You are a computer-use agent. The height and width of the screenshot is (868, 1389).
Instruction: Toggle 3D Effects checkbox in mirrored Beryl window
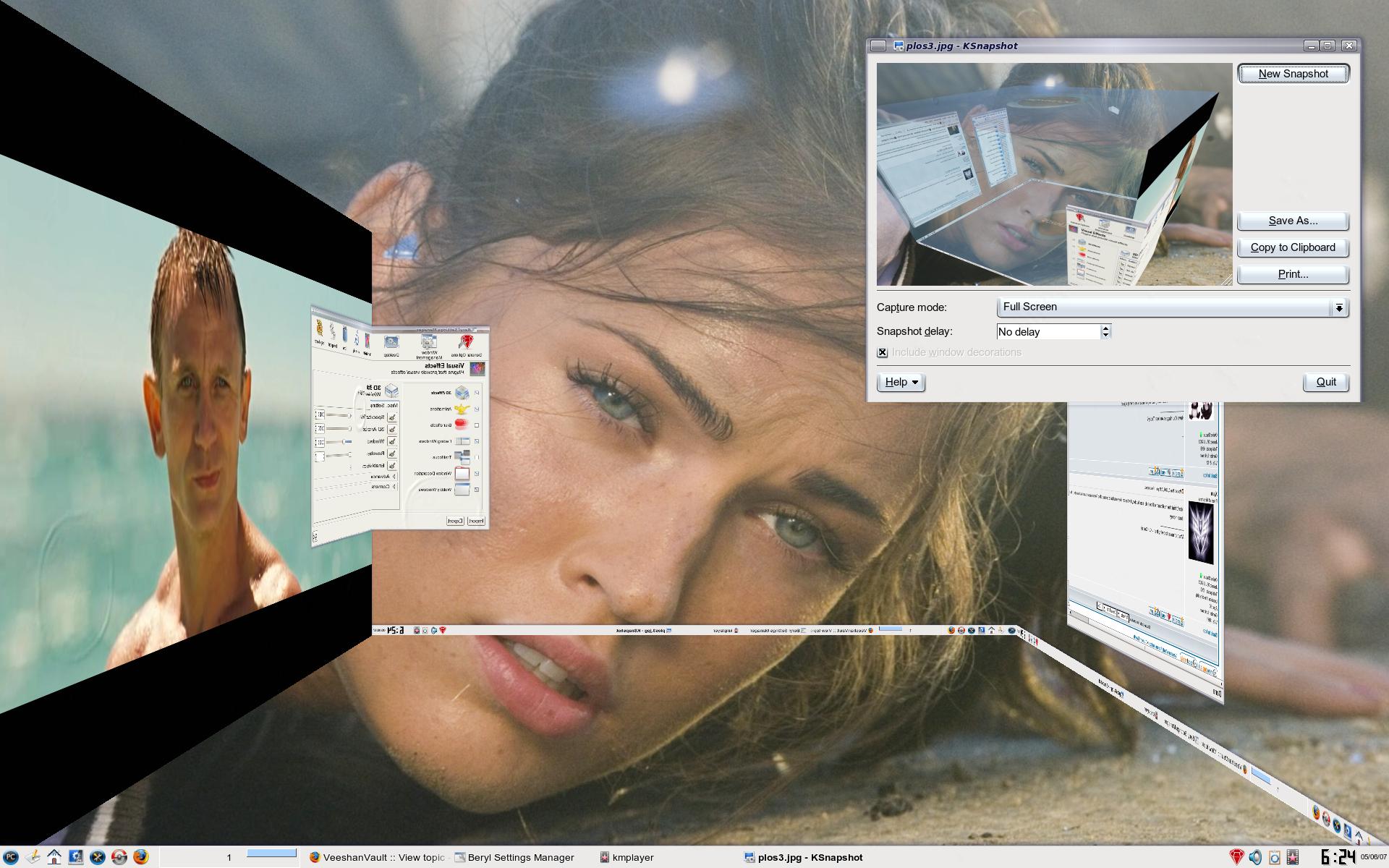tap(477, 393)
